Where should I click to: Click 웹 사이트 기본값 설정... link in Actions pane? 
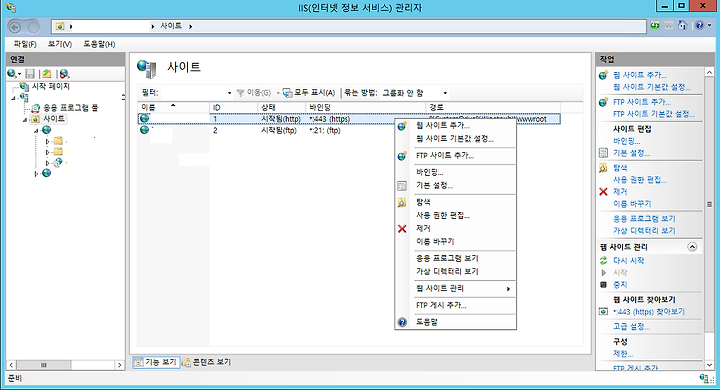pyautogui.click(x=652, y=87)
